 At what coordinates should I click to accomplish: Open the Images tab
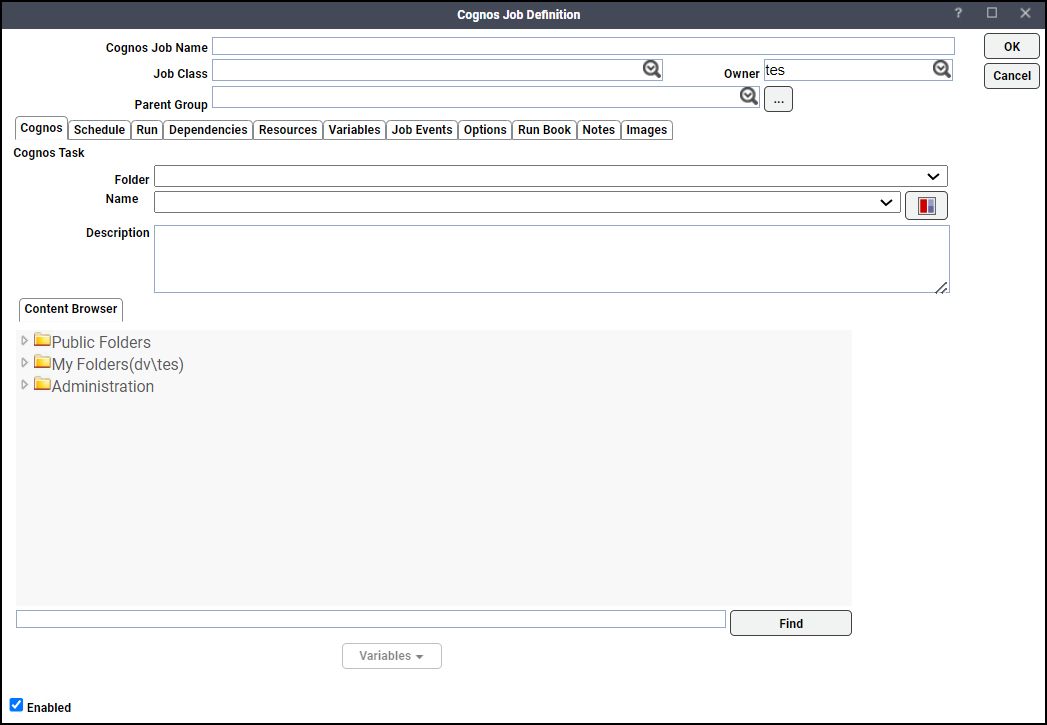pyautogui.click(x=647, y=130)
